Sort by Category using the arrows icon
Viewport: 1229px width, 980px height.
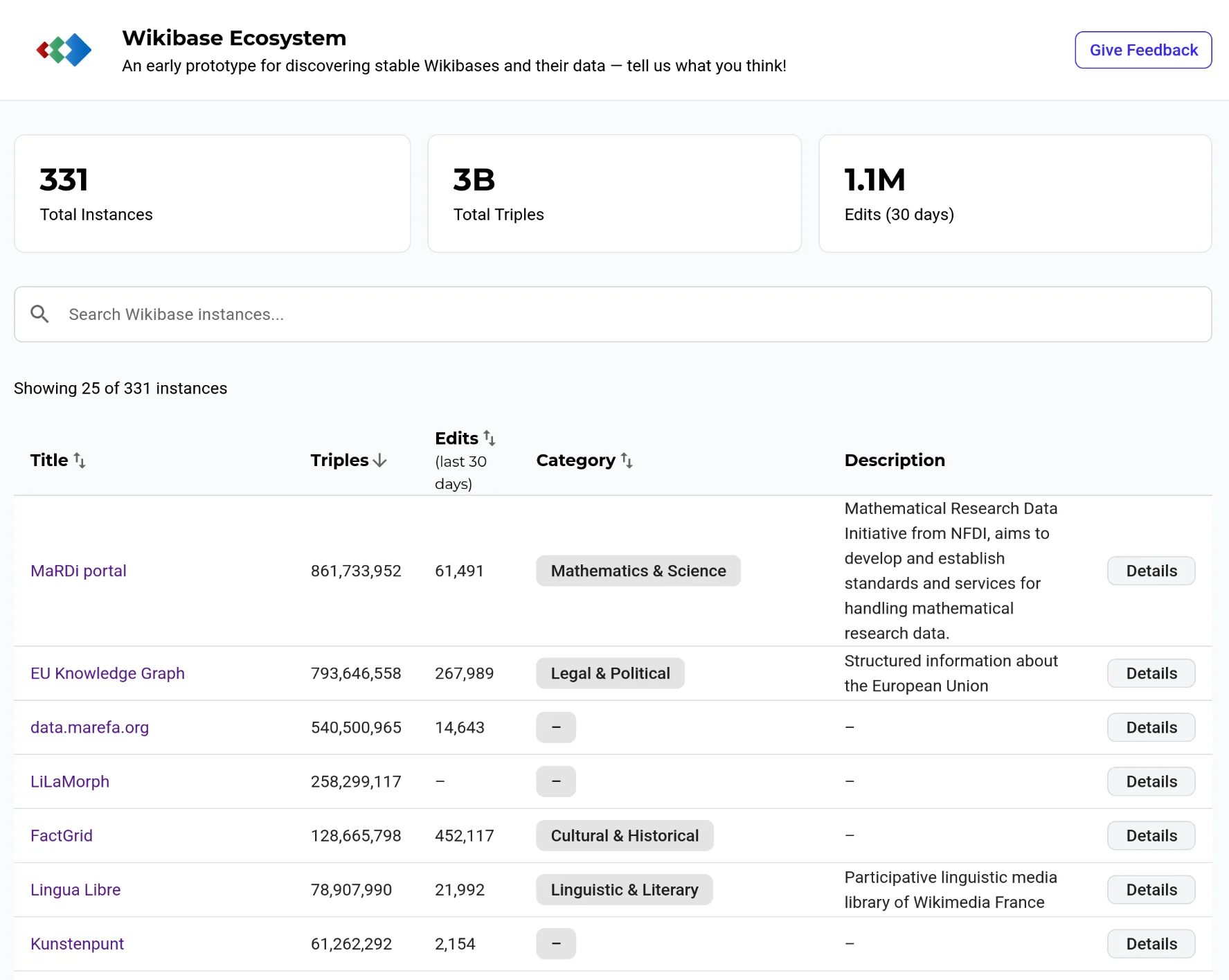click(627, 461)
